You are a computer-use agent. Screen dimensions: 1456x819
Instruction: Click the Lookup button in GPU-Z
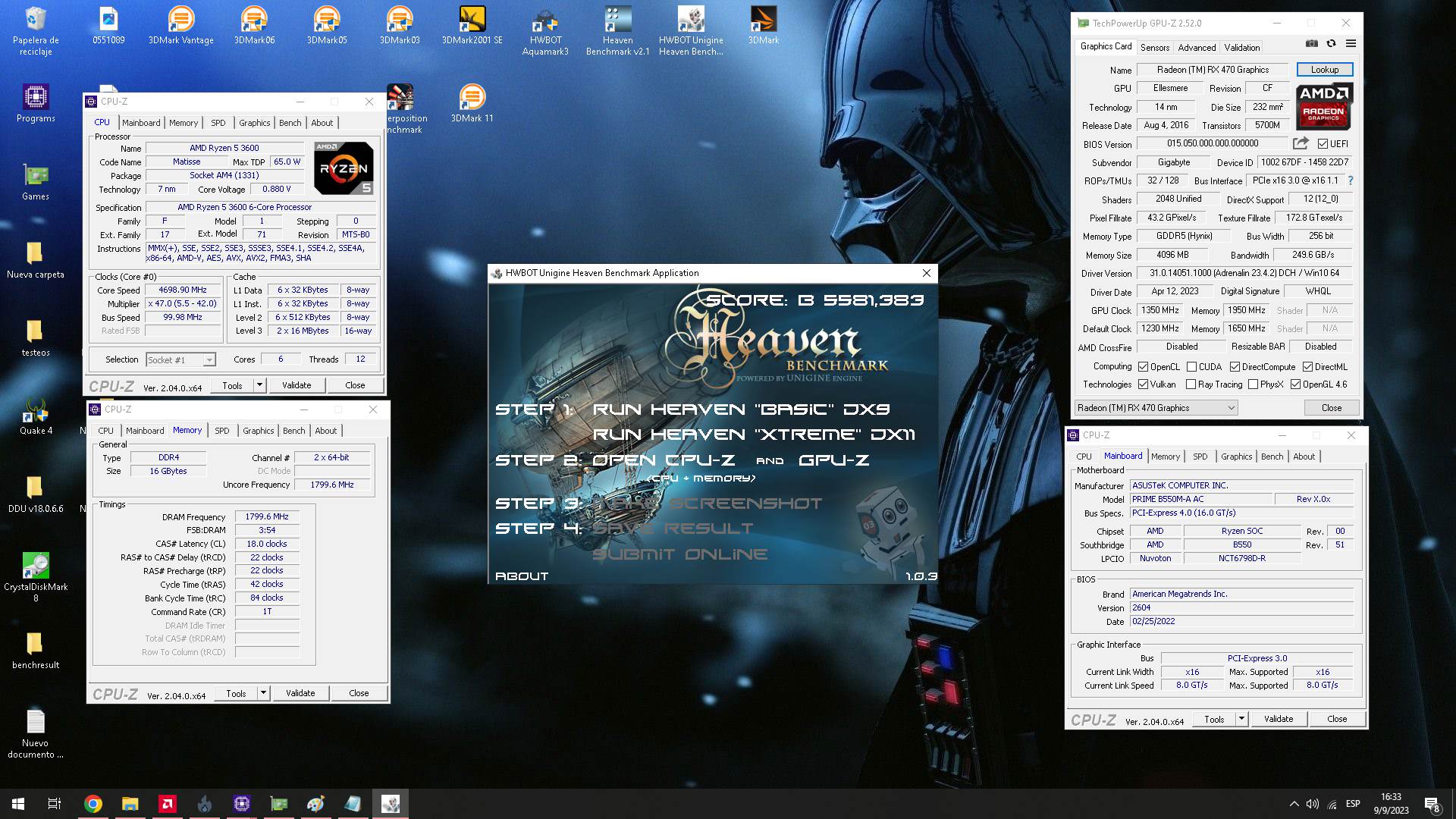click(1325, 70)
